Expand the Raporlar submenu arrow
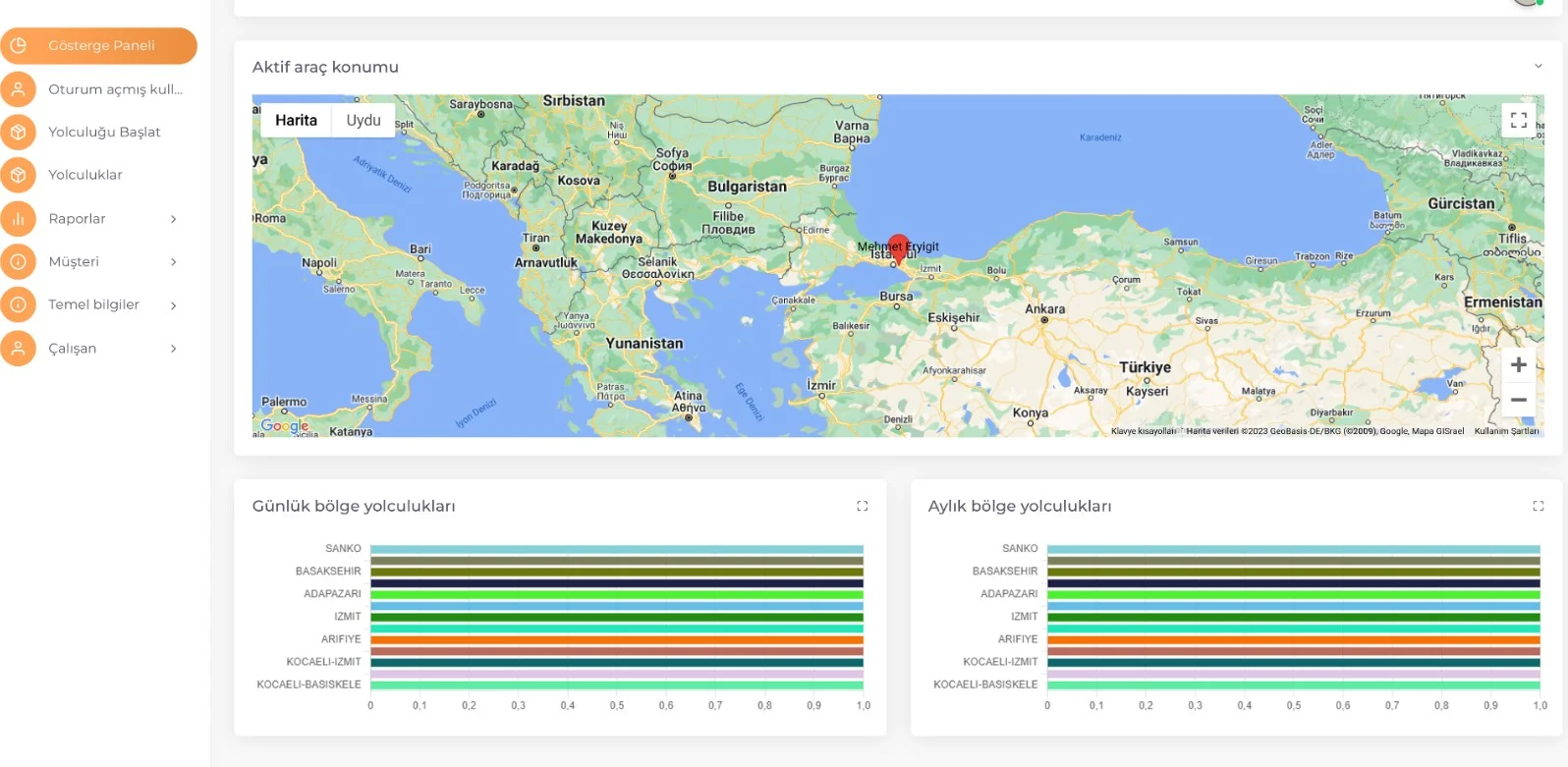Screen dimensions: 1568x767 pos(173,219)
